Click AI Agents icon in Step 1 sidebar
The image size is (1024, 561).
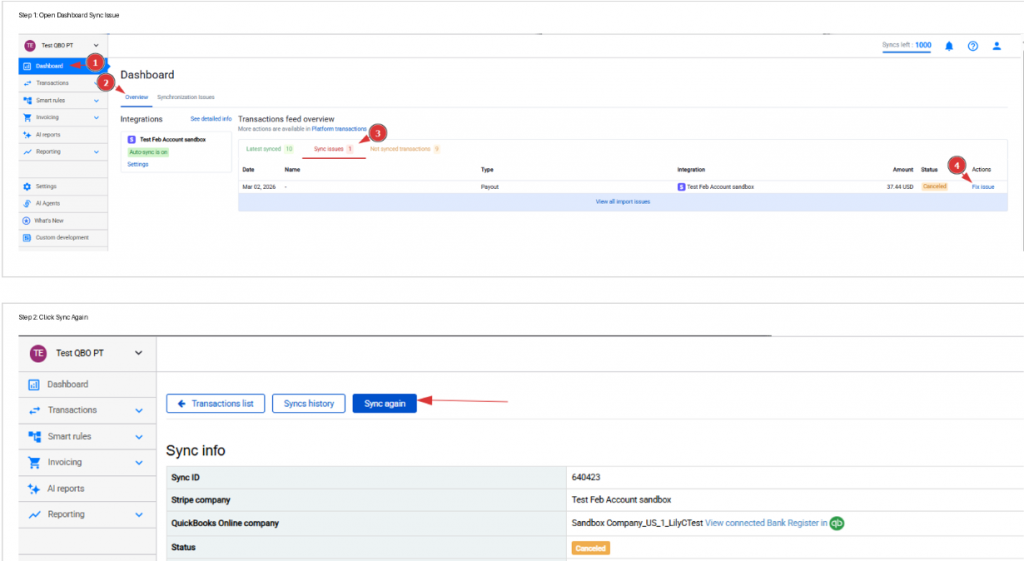coord(27,203)
